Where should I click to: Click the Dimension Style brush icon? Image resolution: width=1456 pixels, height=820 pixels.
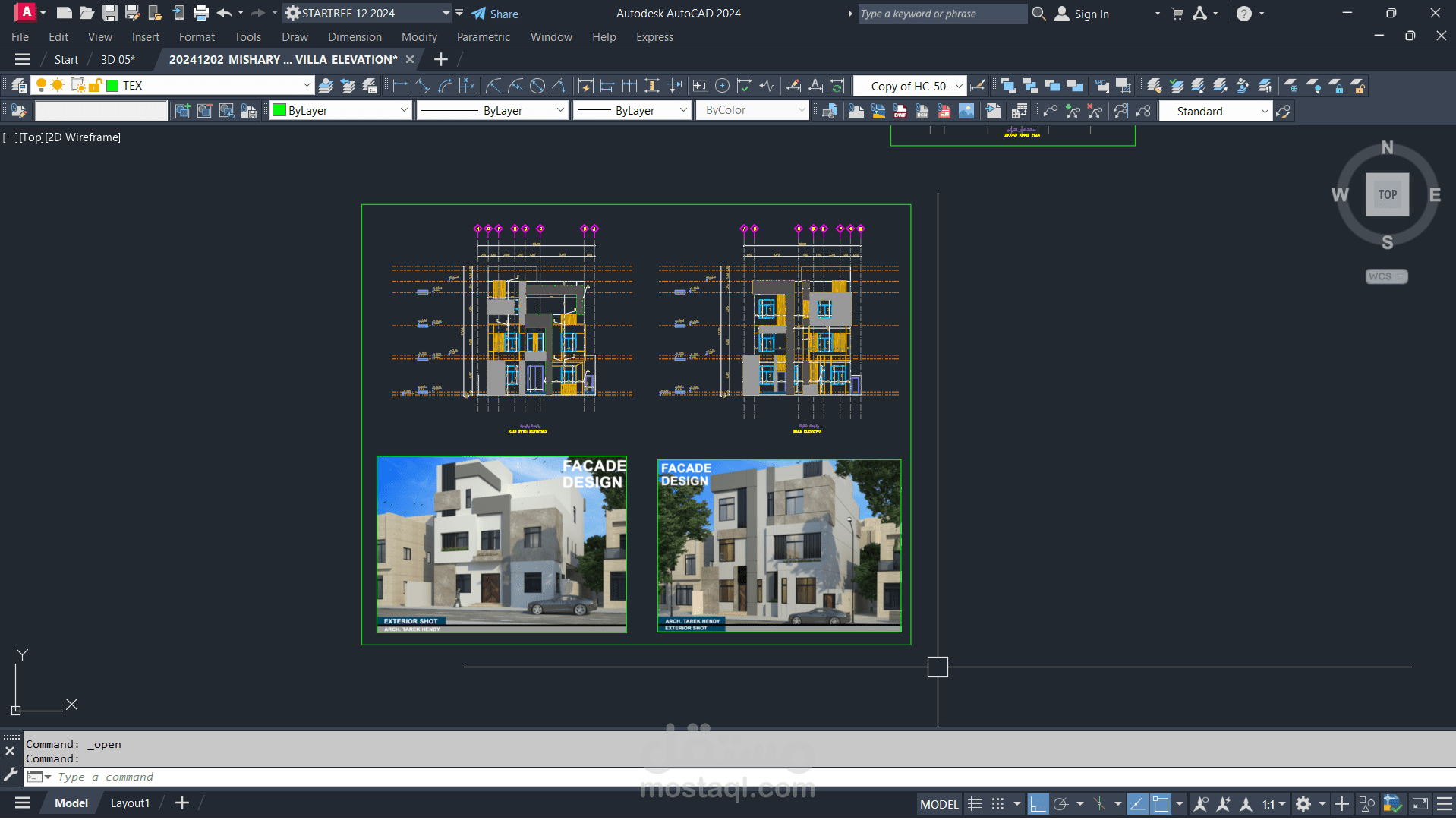click(x=978, y=86)
